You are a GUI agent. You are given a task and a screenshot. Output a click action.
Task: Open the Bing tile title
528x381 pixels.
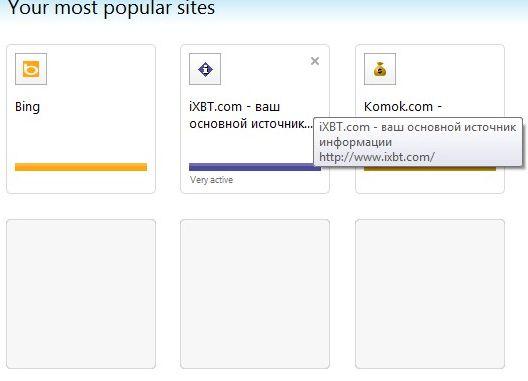pos(27,107)
